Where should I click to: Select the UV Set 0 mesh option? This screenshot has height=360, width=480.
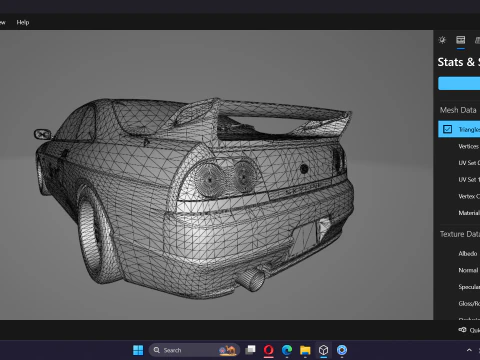[x=469, y=163]
